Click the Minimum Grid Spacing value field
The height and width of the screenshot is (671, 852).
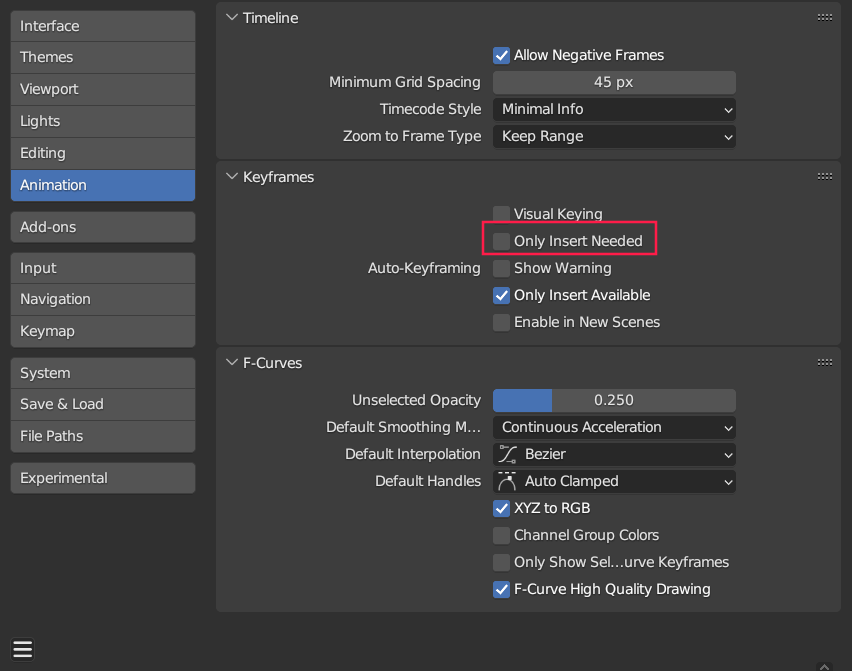(x=614, y=82)
